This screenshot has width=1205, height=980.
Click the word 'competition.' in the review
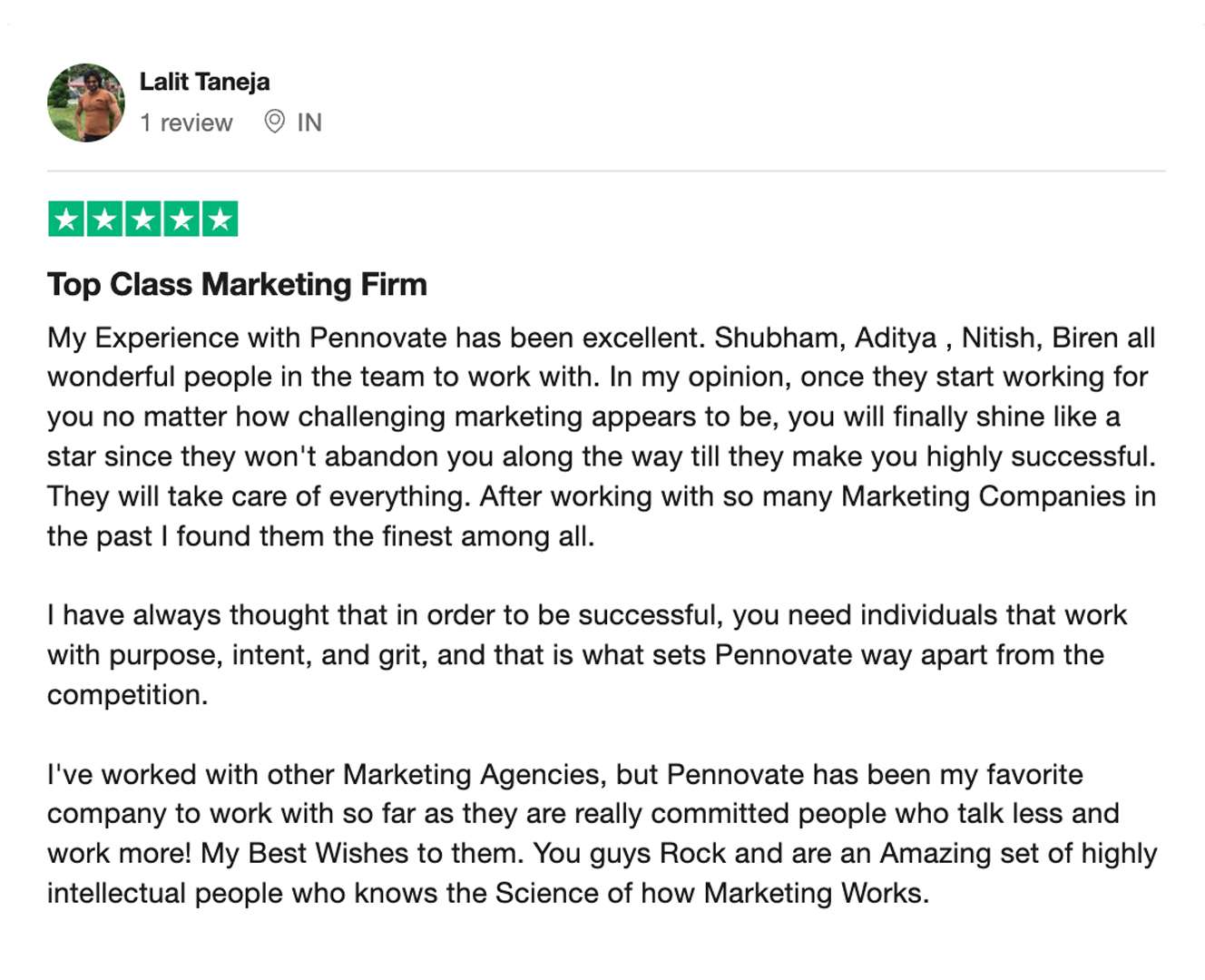click(128, 695)
